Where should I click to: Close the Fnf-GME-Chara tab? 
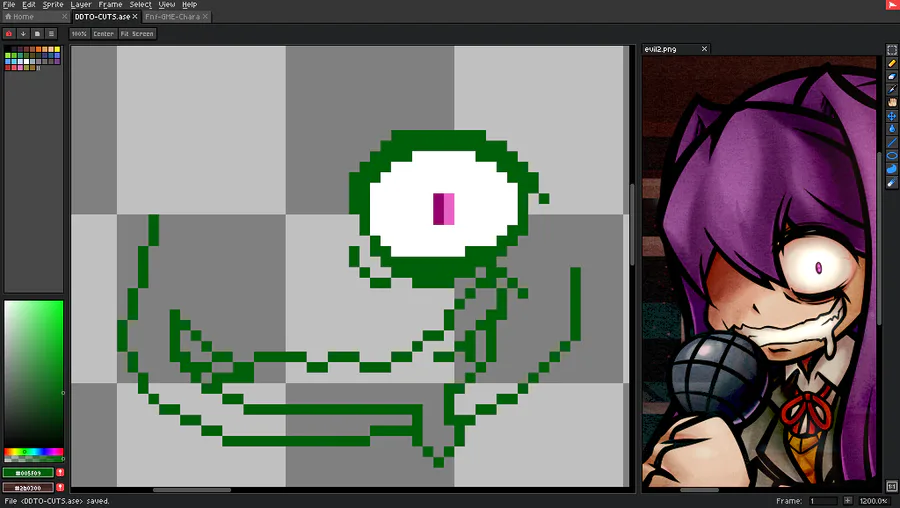point(205,17)
